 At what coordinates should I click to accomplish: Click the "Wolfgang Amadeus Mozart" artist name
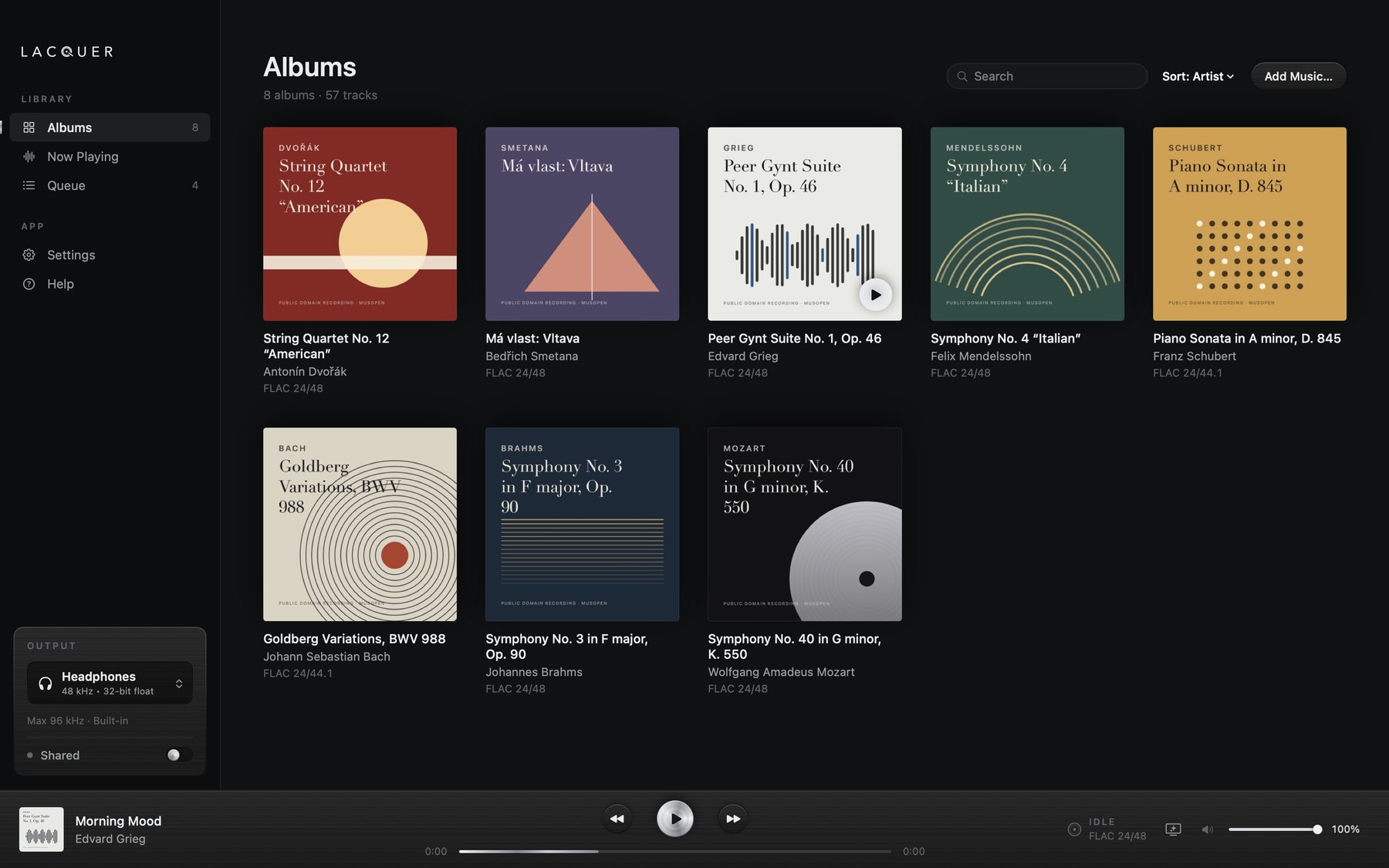781,672
